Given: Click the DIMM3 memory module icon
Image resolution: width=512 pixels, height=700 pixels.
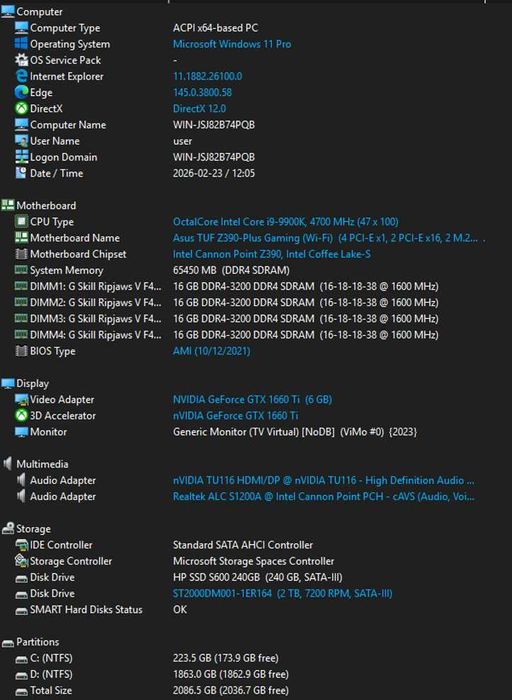Looking at the screenshot, I should pos(21,318).
